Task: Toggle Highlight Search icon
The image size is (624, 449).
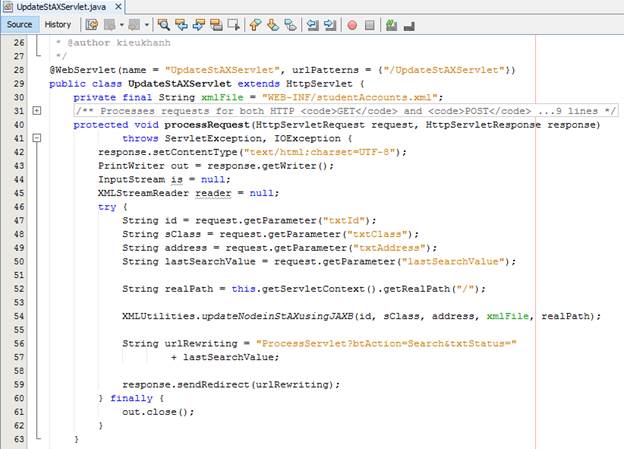Action: click(216, 25)
